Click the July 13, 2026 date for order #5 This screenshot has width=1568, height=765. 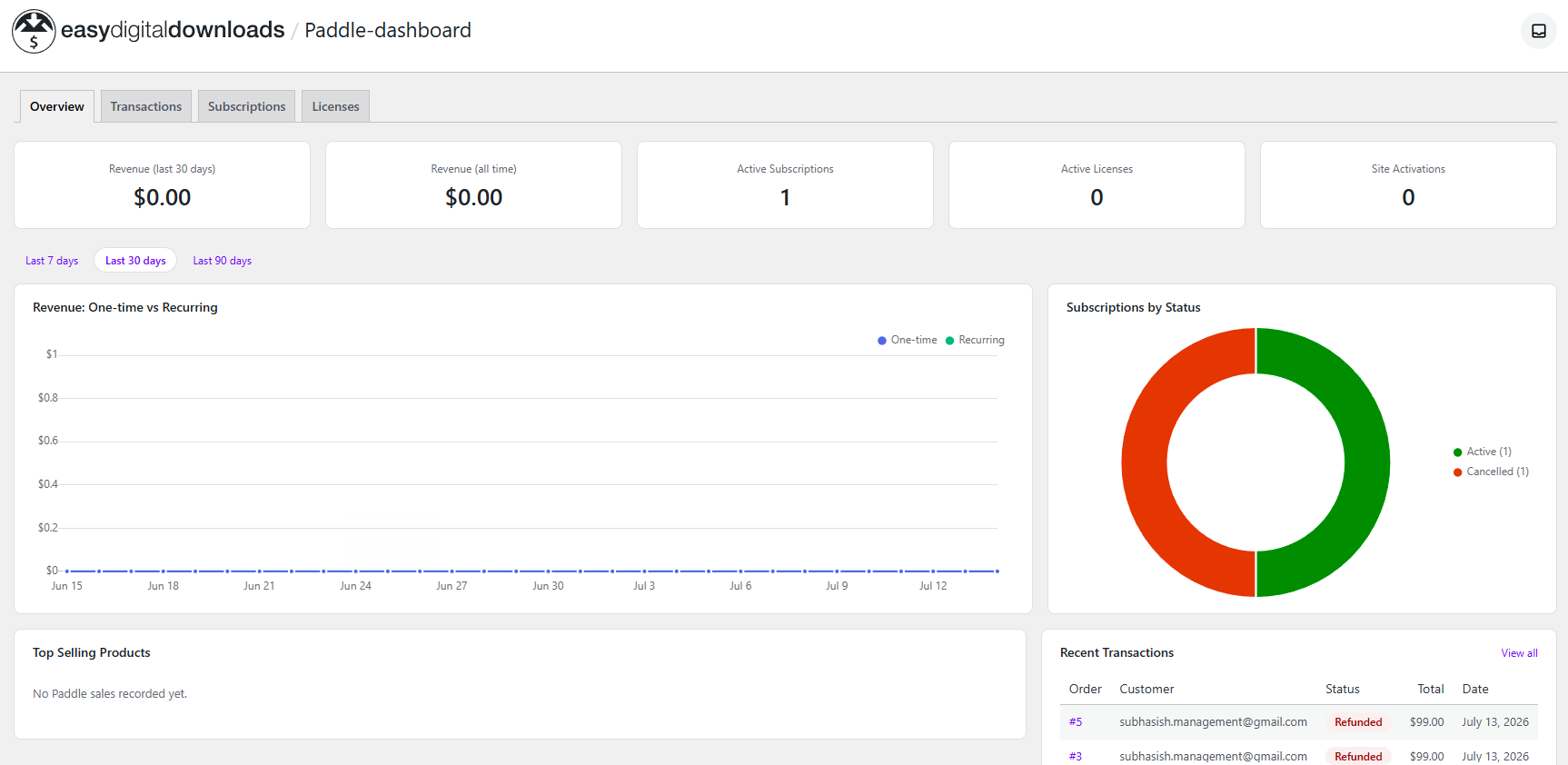click(x=1495, y=722)
